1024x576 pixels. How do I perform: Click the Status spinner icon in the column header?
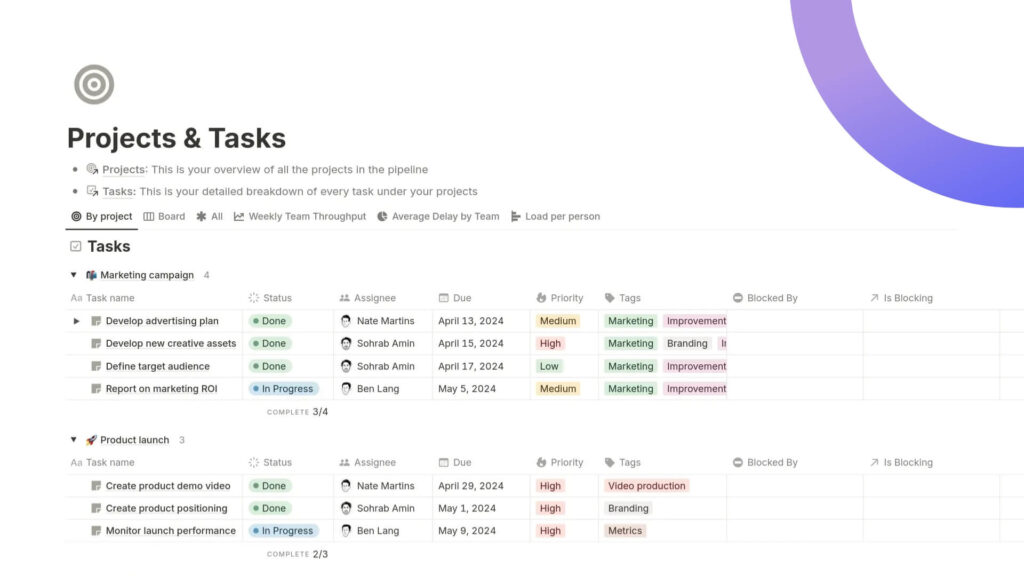pyautogui.click(x=254, y=297)
